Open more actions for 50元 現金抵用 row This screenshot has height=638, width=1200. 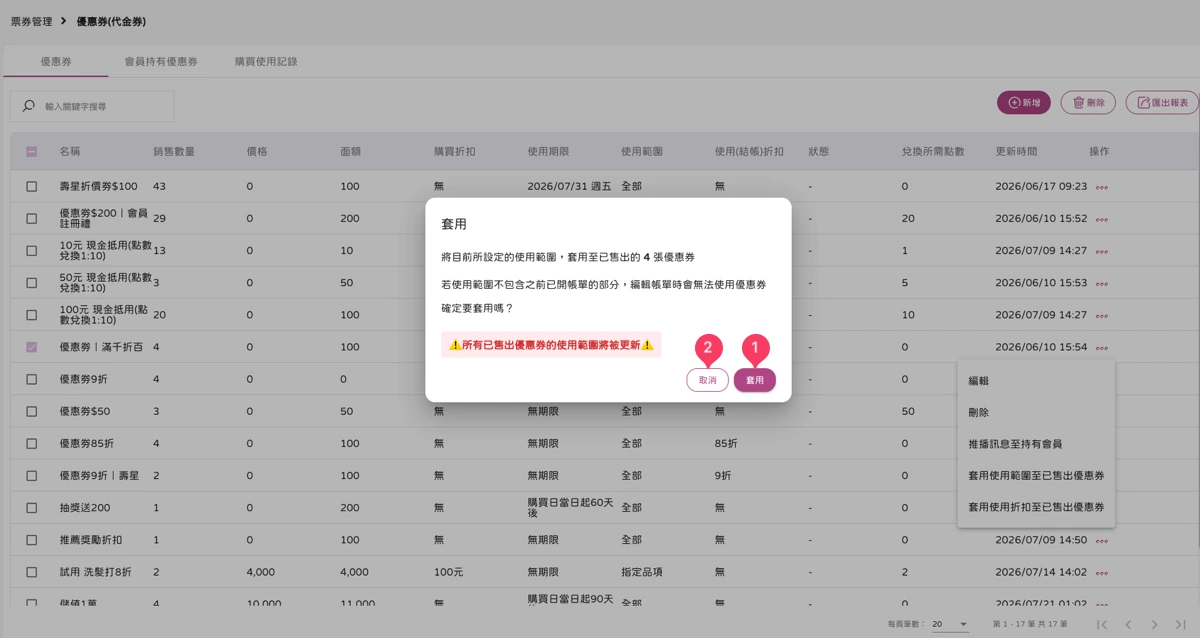point(1102,283)
